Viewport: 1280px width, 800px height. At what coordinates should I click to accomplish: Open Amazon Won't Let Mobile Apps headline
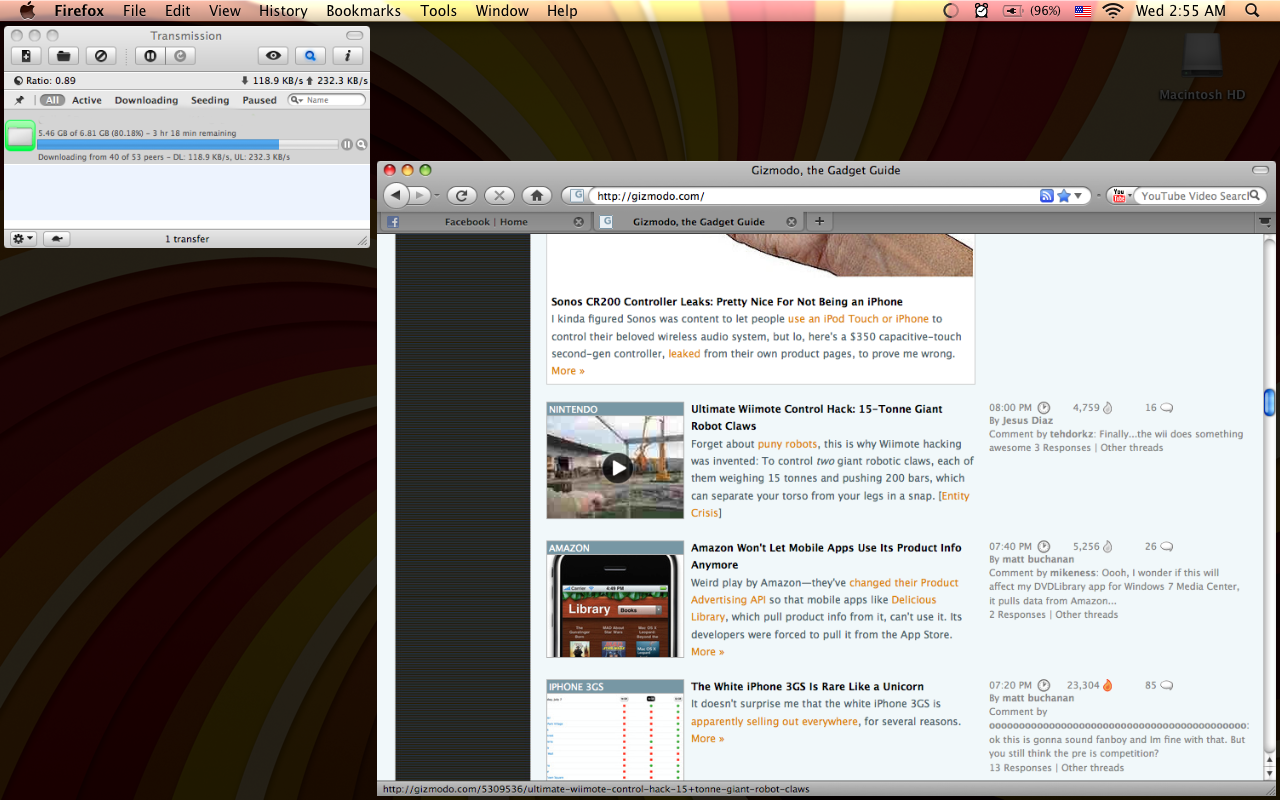826,556
